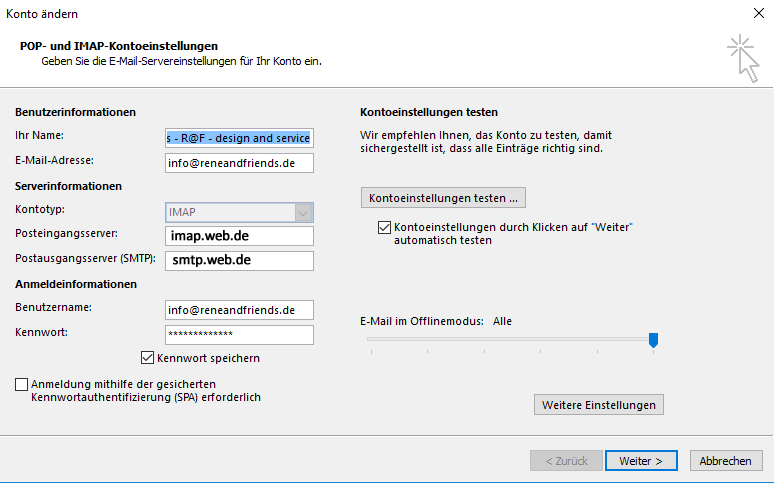Screen dimensions: 774x483
Task: Click the Posteingangsserver field imap.web.de
Action: click(239, 236)
